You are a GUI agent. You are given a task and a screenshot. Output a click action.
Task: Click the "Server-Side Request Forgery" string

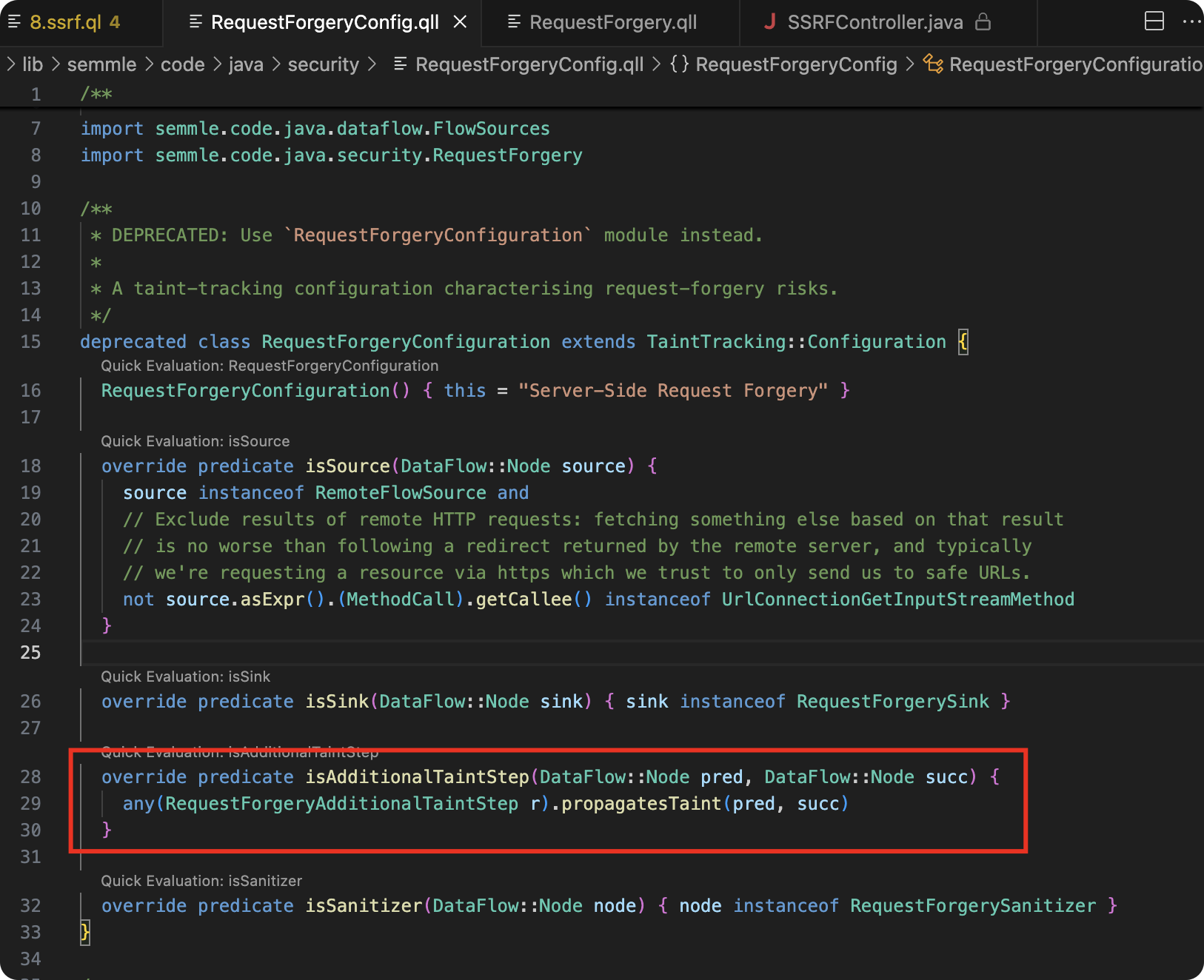click(x=673, y=390)
